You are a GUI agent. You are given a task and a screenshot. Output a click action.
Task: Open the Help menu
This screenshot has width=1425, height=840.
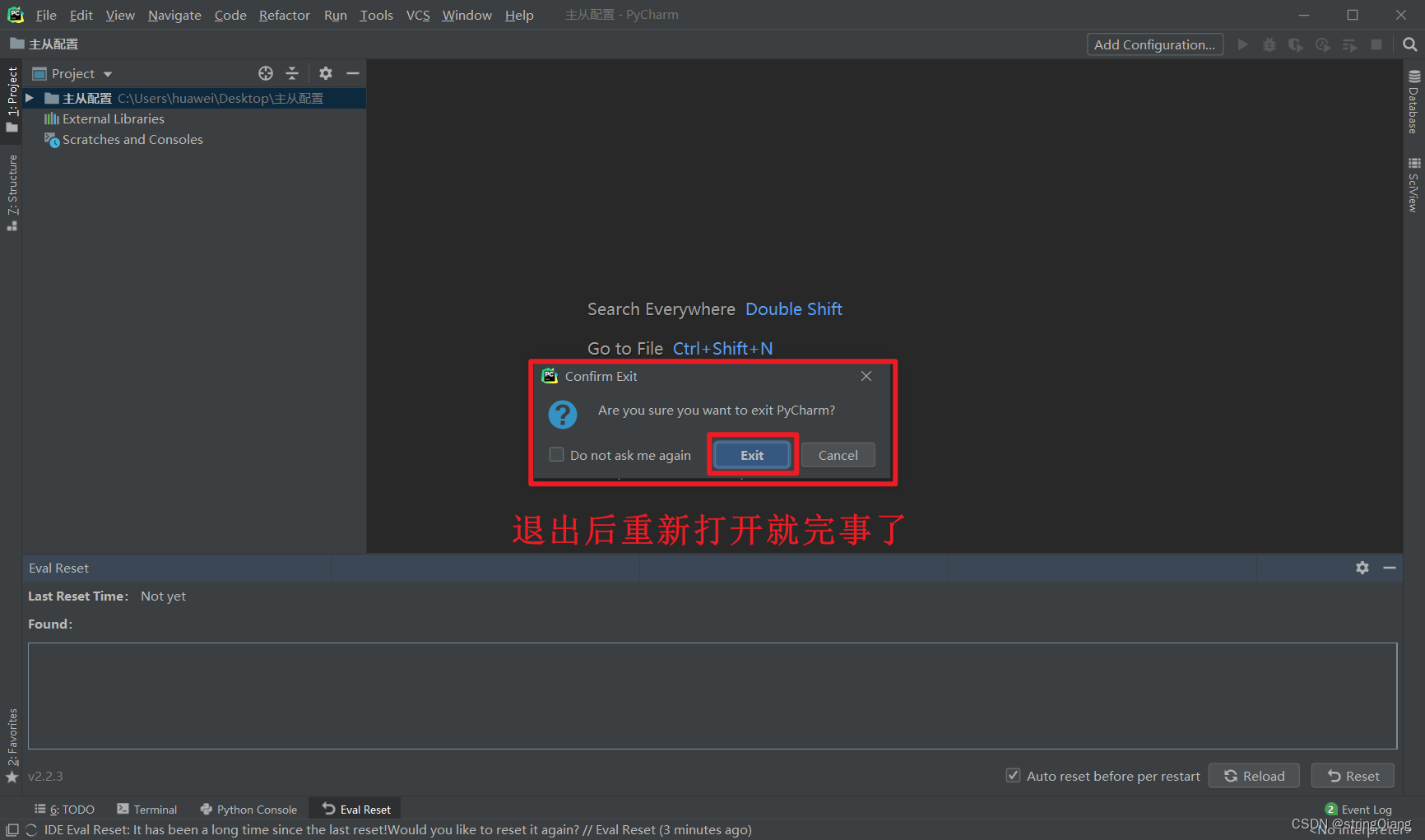519,15
